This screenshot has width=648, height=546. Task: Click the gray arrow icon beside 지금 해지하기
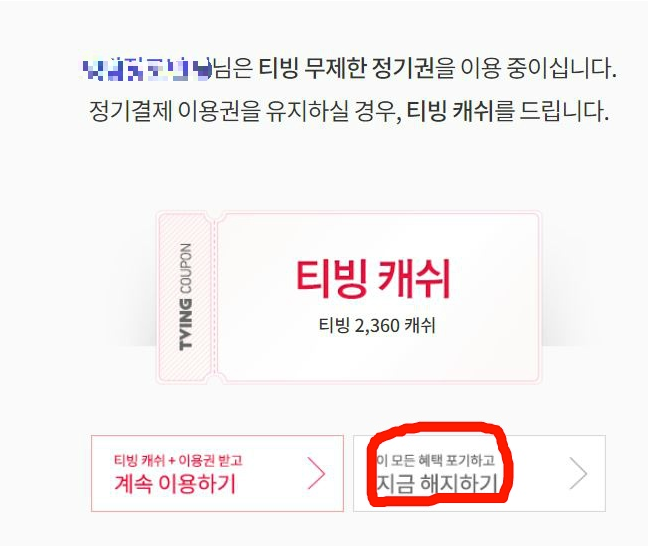pyautogui.click(x=579, y=473)
